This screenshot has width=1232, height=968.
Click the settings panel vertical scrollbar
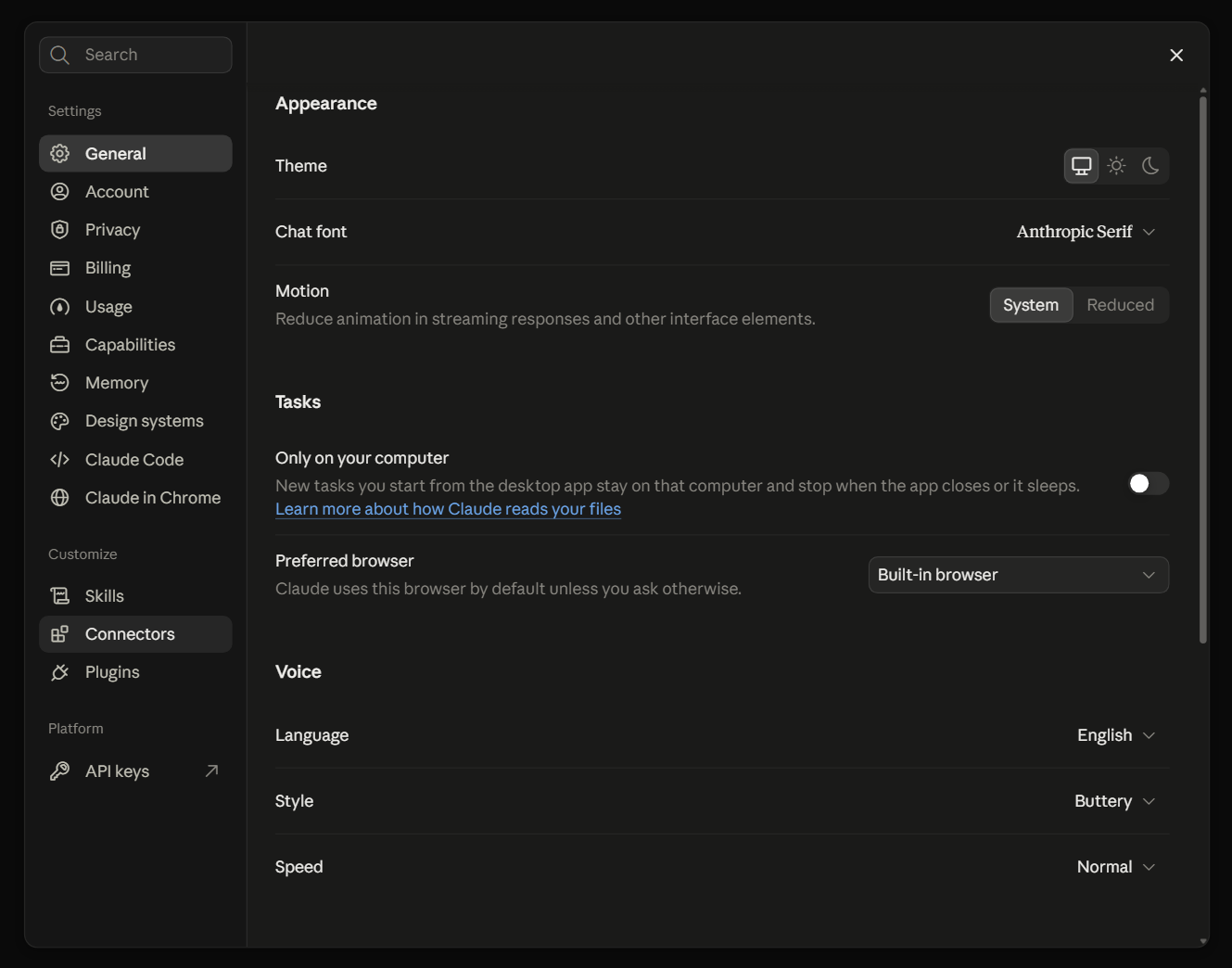[1203, 369]
